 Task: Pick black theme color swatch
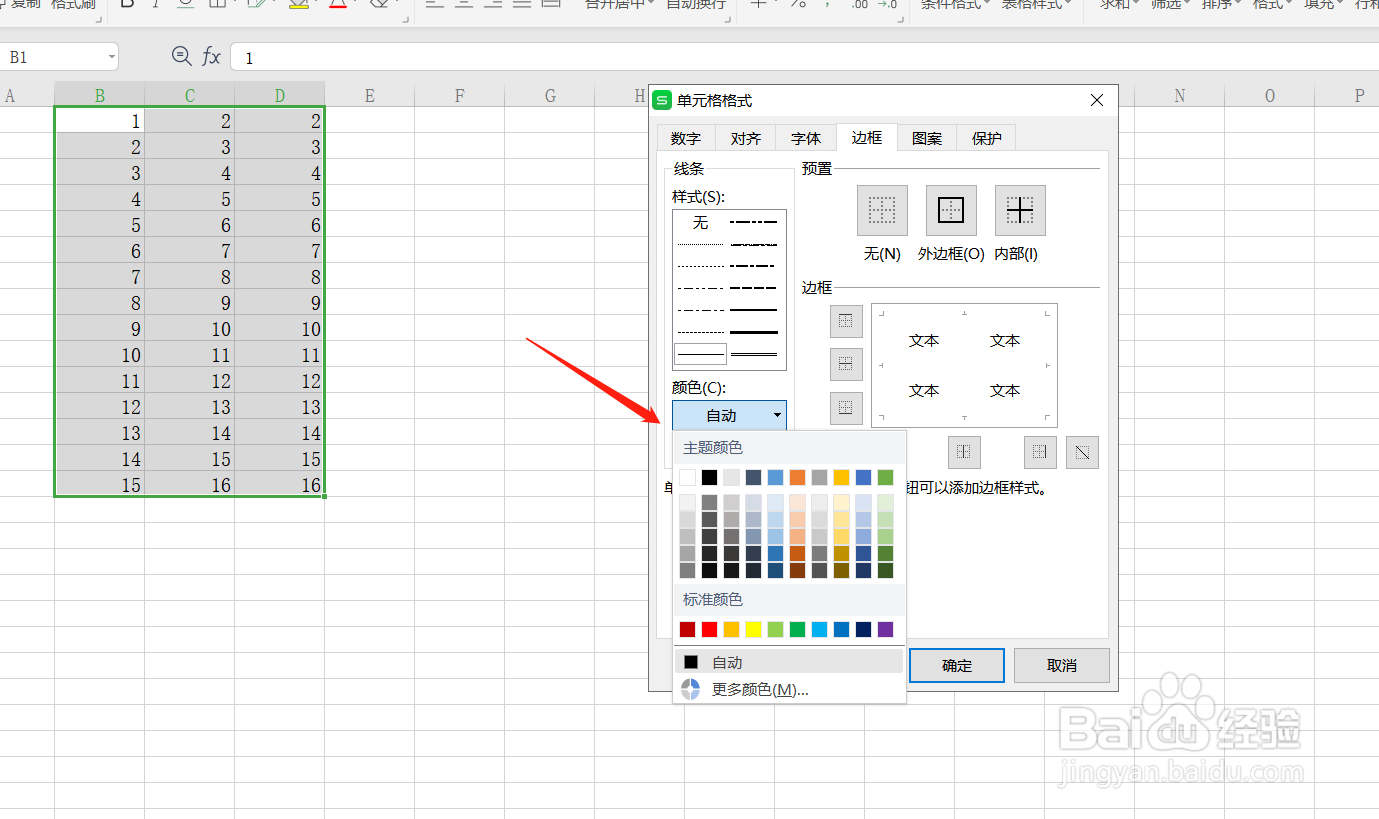coord(709,477)
